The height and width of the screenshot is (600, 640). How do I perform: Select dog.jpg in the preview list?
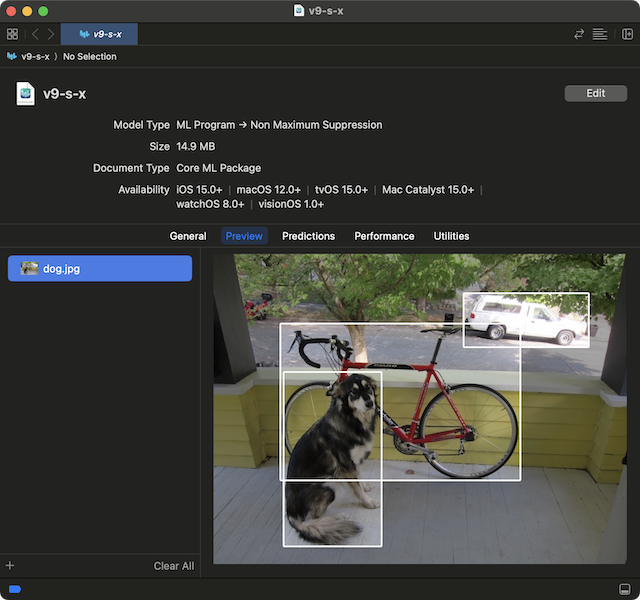[100, 268]
